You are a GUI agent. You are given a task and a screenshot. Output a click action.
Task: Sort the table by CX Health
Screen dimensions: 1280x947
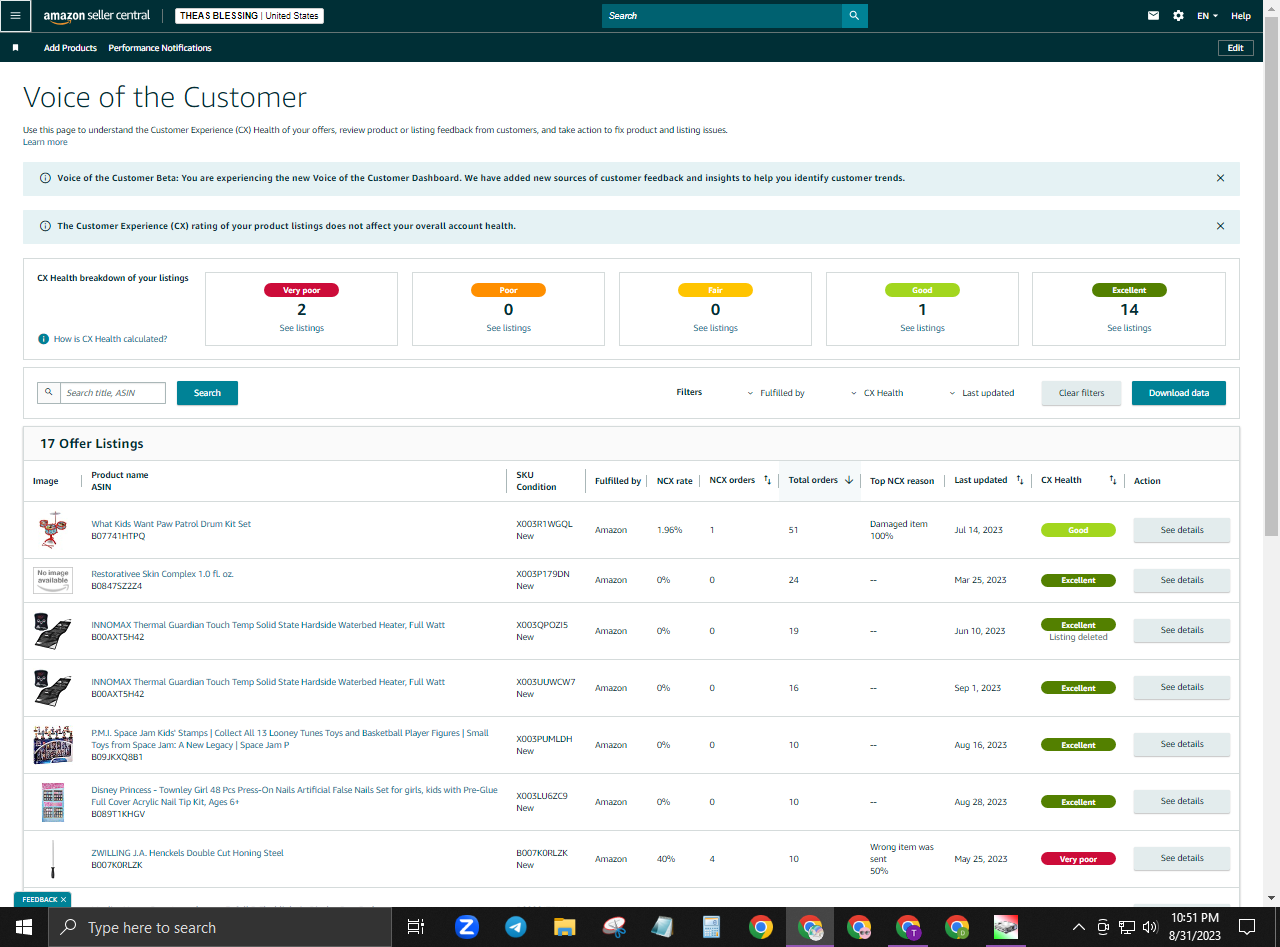pyautogui.click(x=1112, y=480)
